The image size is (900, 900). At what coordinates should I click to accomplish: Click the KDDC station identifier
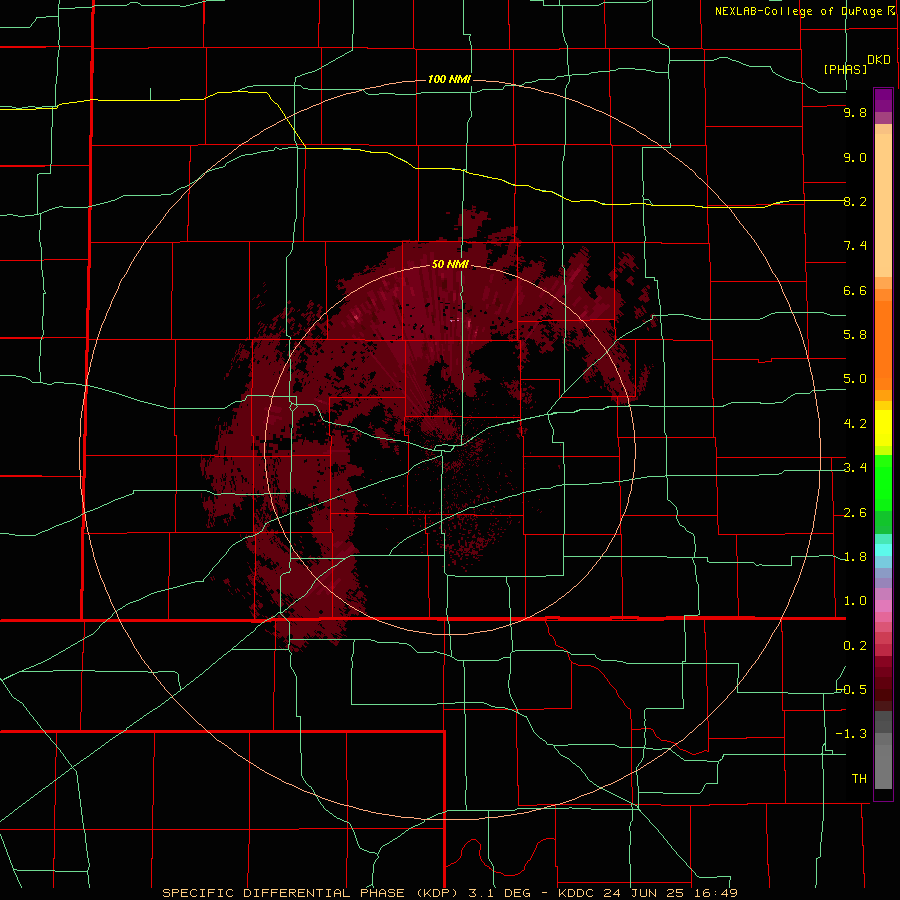coord(578,893)
